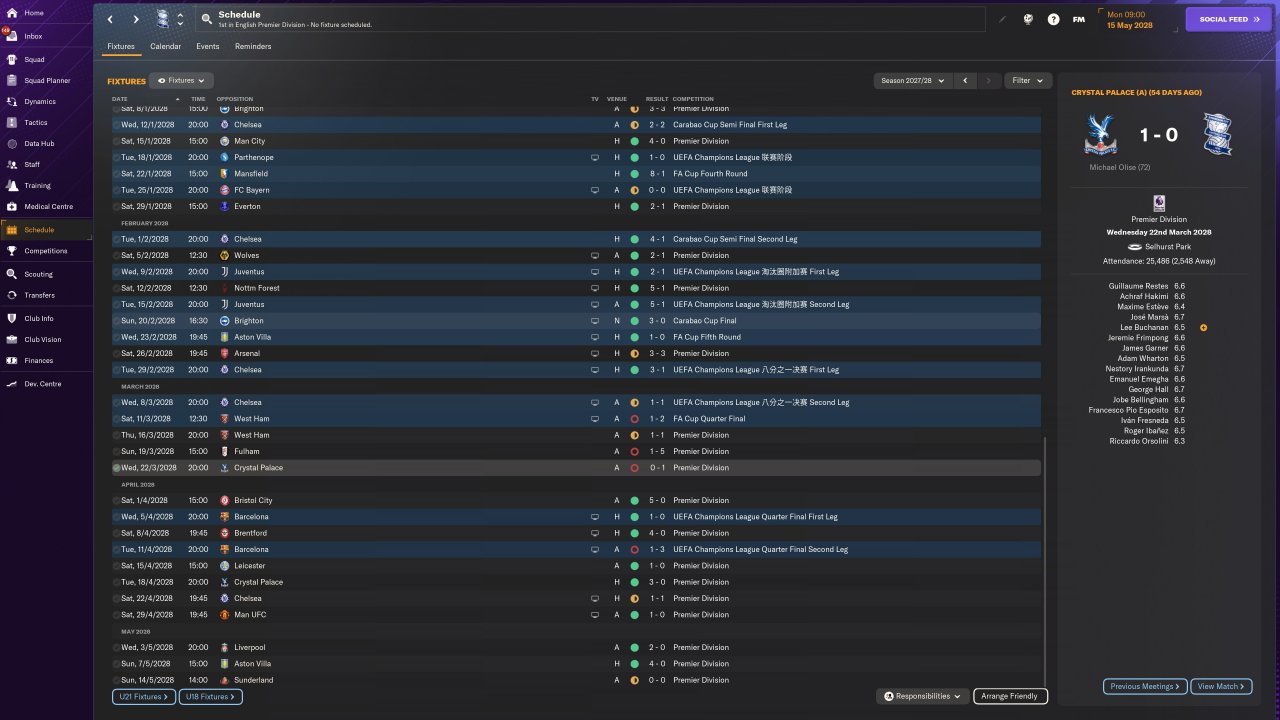Click the Previous Meetings button
The height and width of the screenshot is (720, 1280).
[1146, 686]
